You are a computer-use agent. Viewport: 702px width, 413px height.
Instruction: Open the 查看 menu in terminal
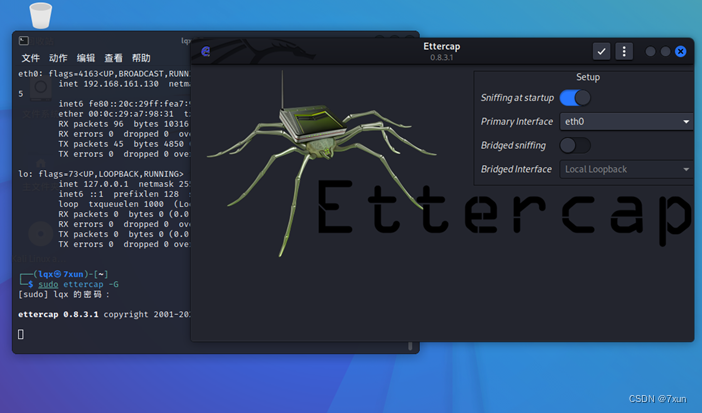point(113,58)
